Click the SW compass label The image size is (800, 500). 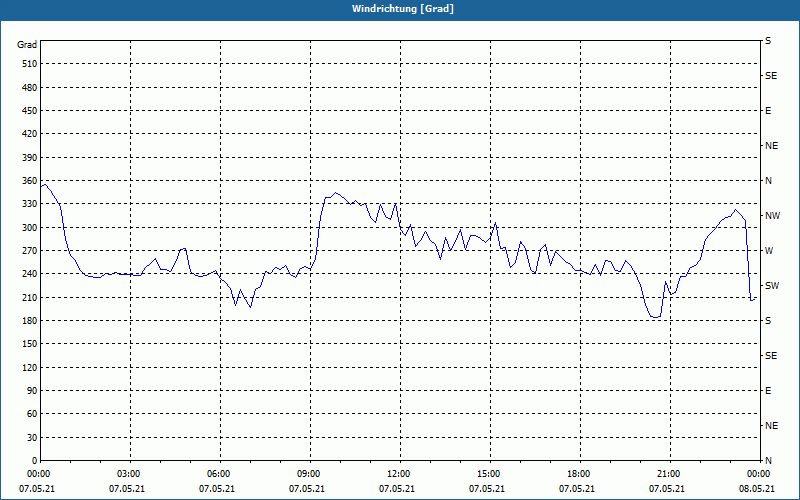[x=772, y=286]
